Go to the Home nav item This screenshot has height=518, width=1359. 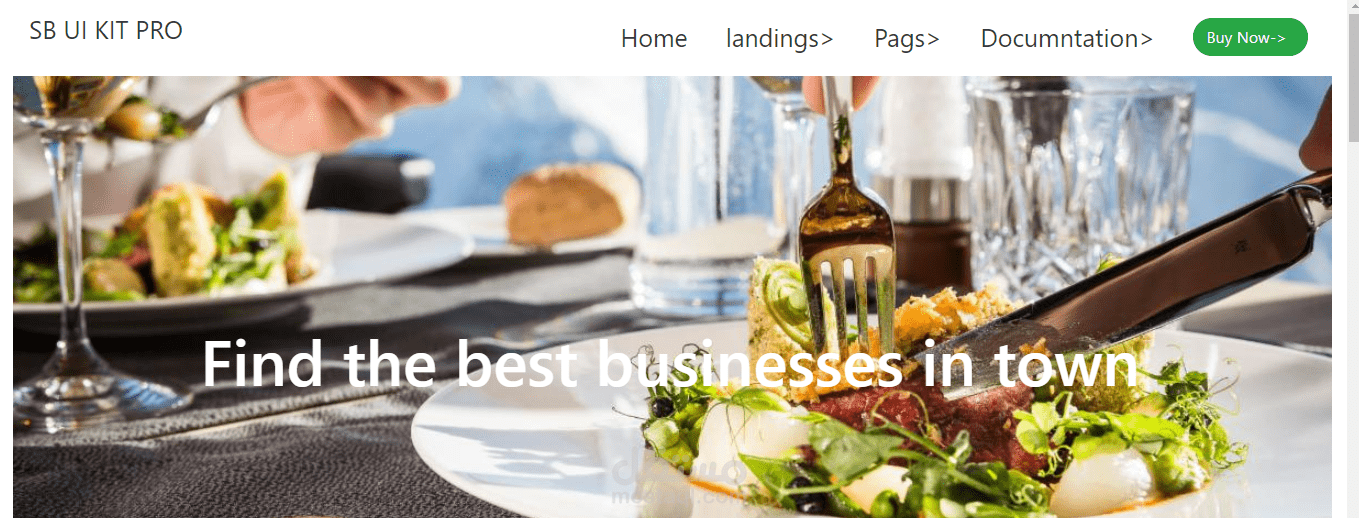654,39
